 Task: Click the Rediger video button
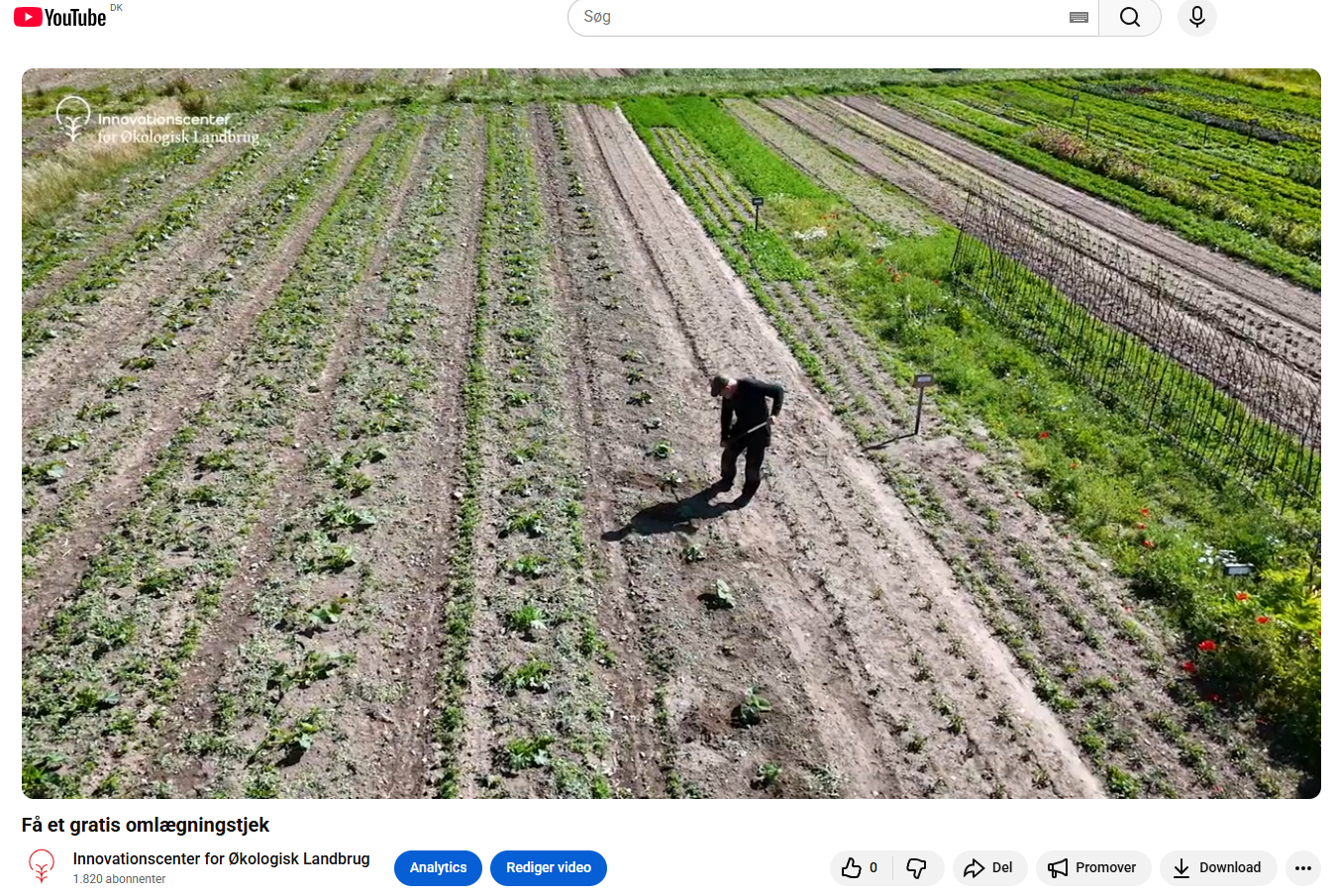tap(548, 868)
